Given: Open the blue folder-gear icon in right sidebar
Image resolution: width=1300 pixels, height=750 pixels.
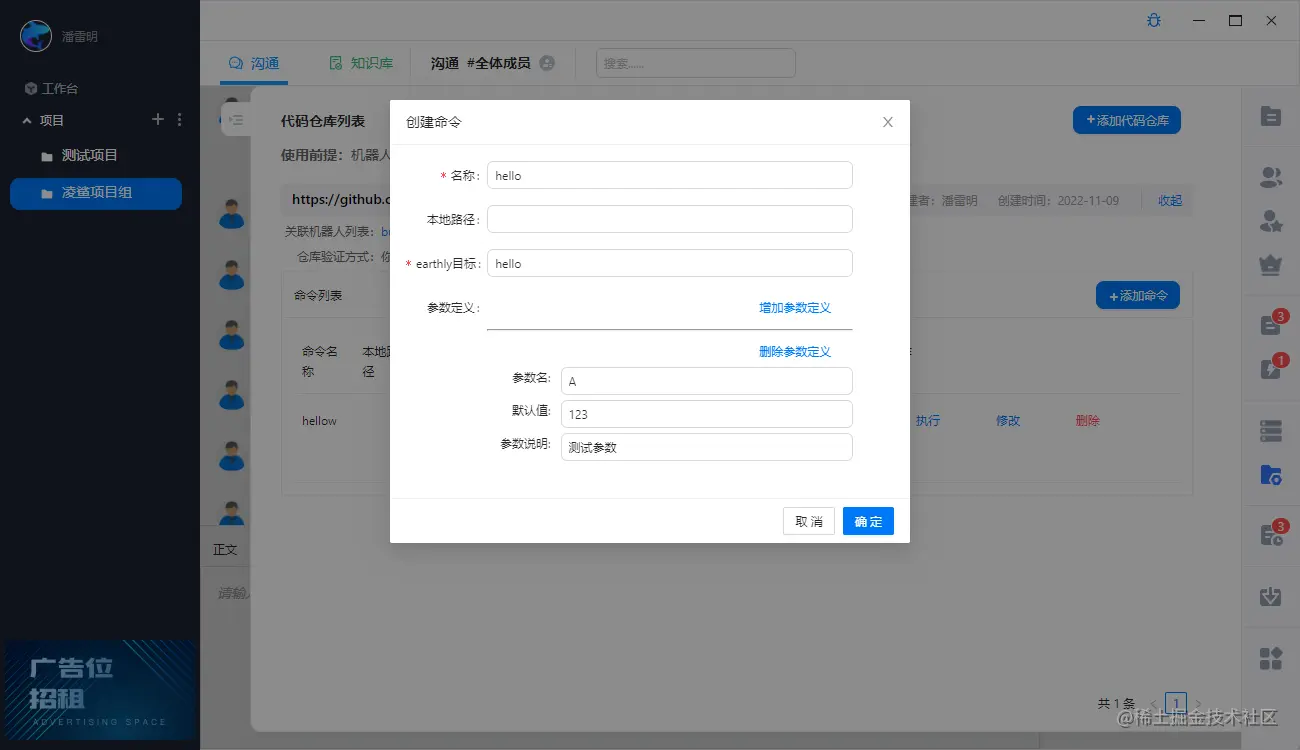Looking at the screenshot, I should coord(1271,475).
